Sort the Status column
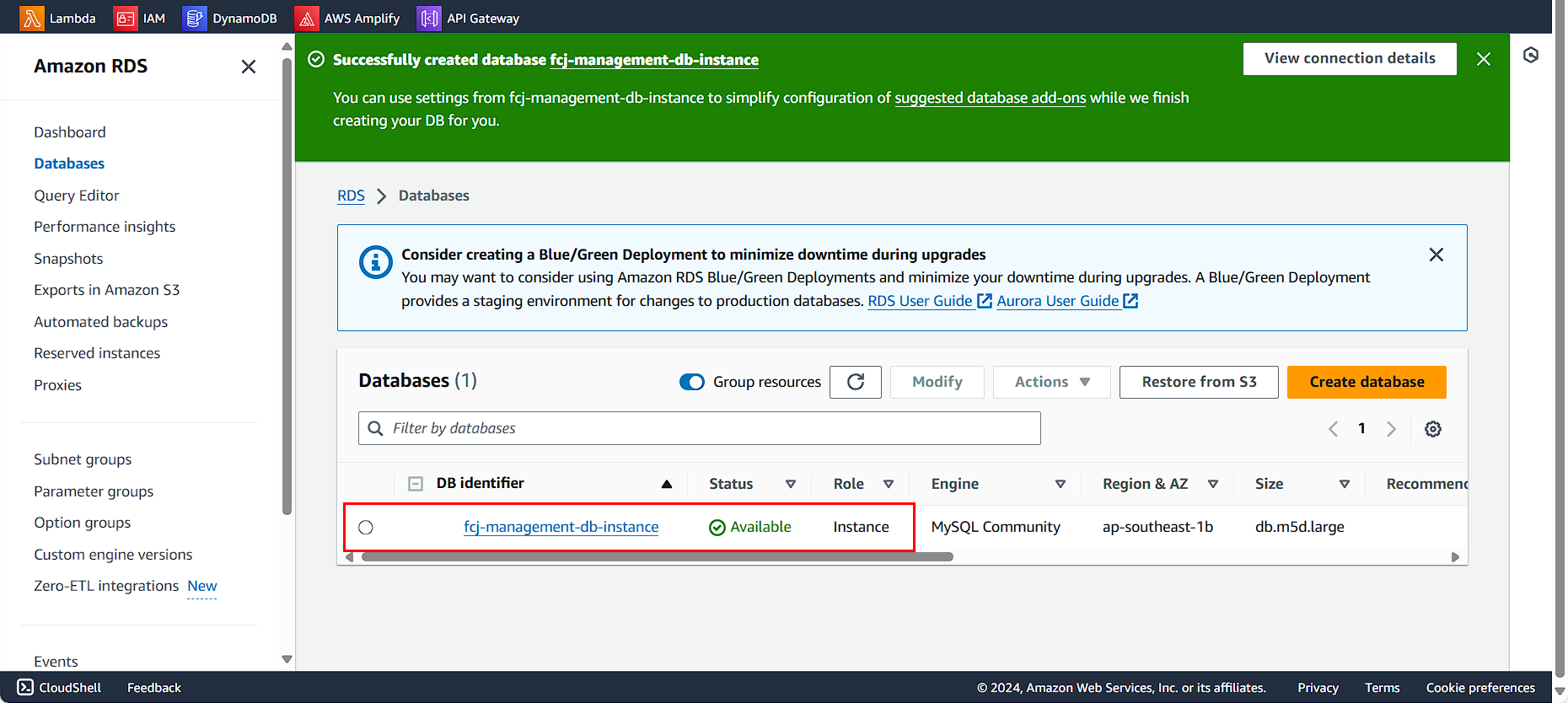 [x=791, y=484]
